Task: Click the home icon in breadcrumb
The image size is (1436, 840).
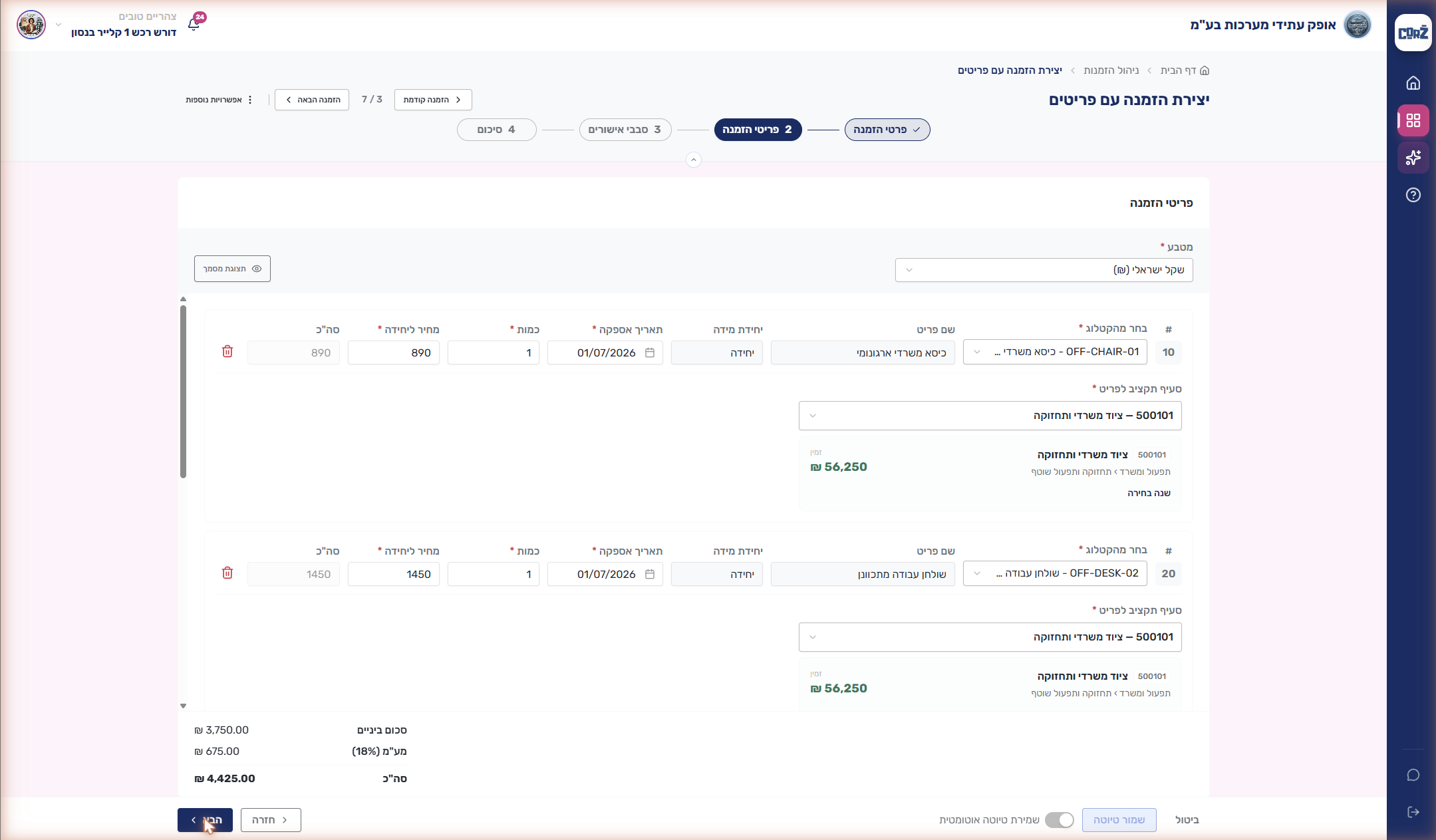Action: [x=1205, y=70]
